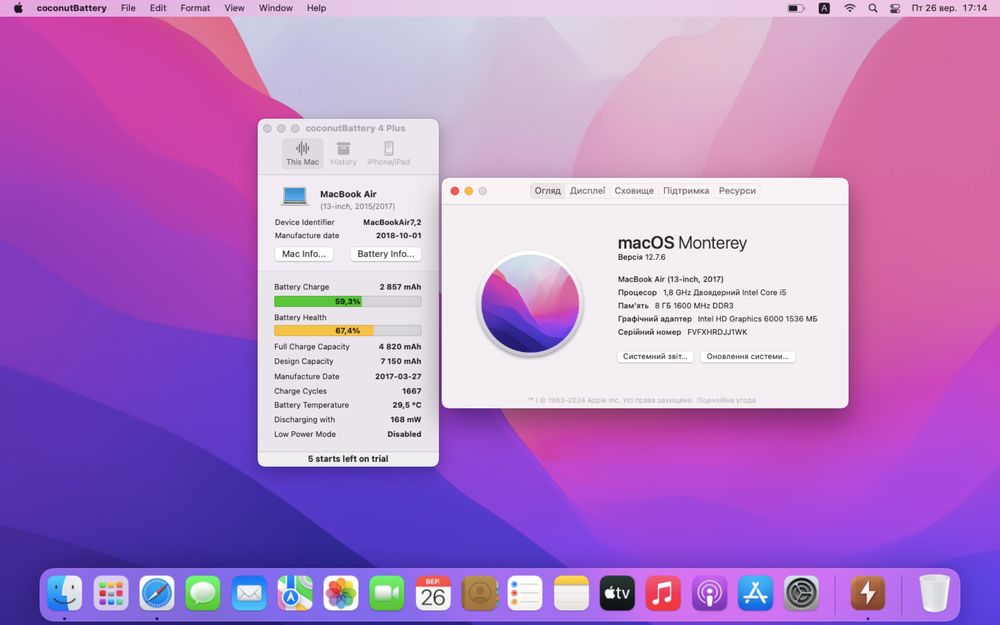
Task: Open FaceTime from the Dock
Action: (x=386, y=593)
